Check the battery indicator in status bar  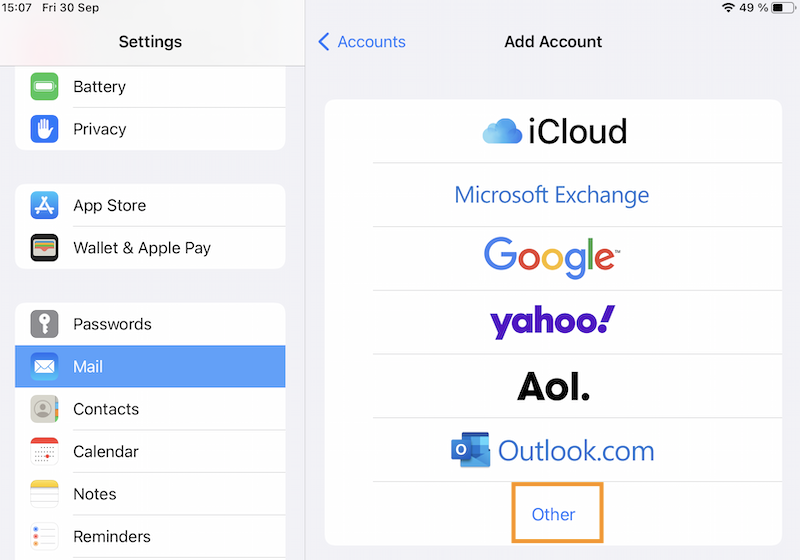coord(780,8)
